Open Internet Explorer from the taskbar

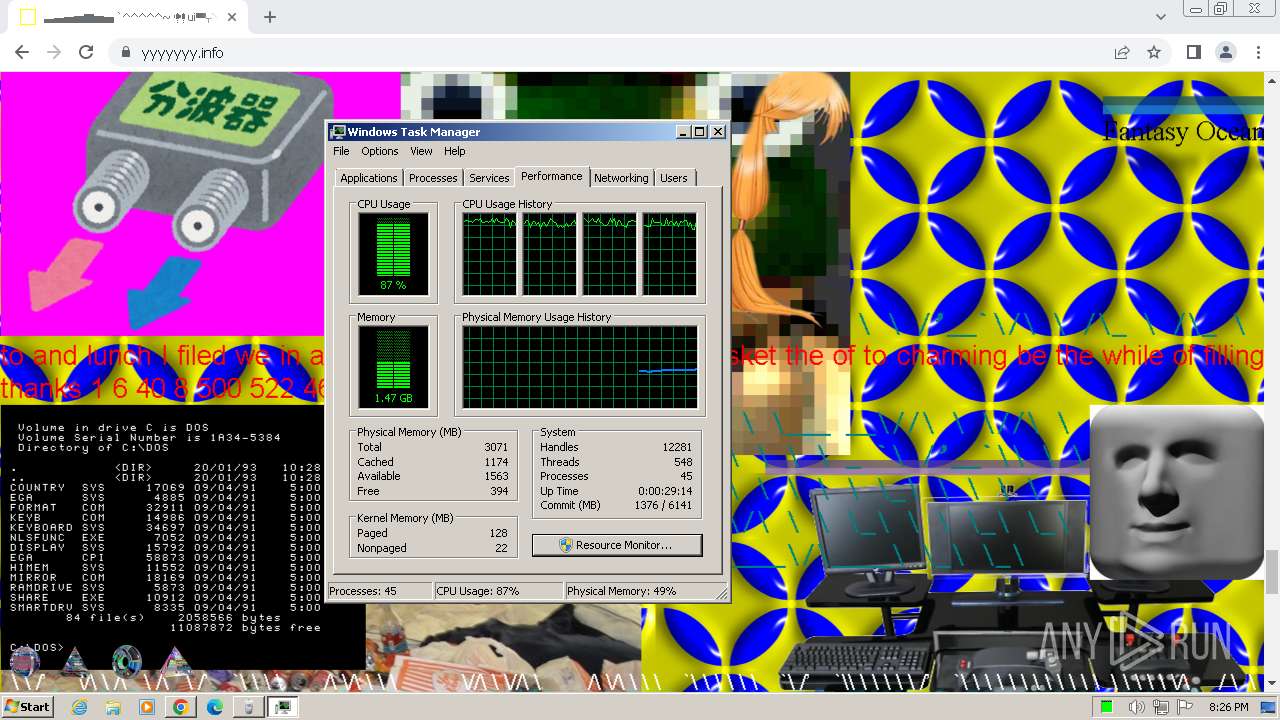pos(80,707)
